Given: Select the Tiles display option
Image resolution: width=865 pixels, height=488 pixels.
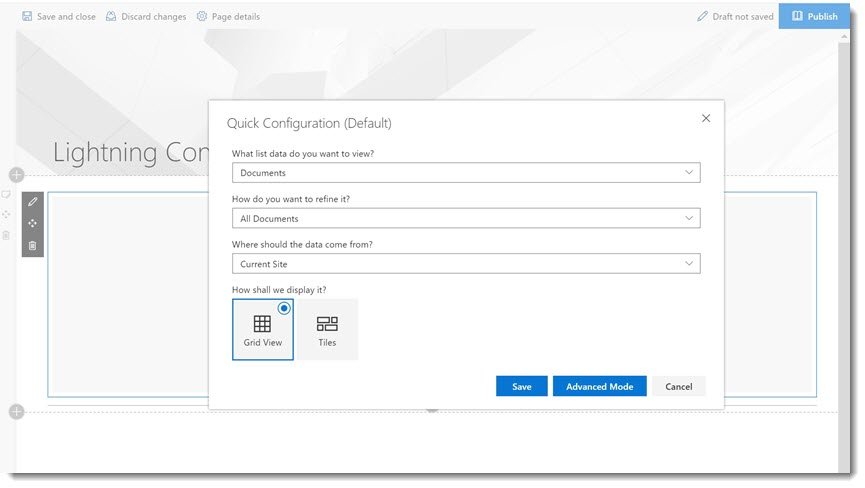Looking at the screenshot, I should 327,329.
